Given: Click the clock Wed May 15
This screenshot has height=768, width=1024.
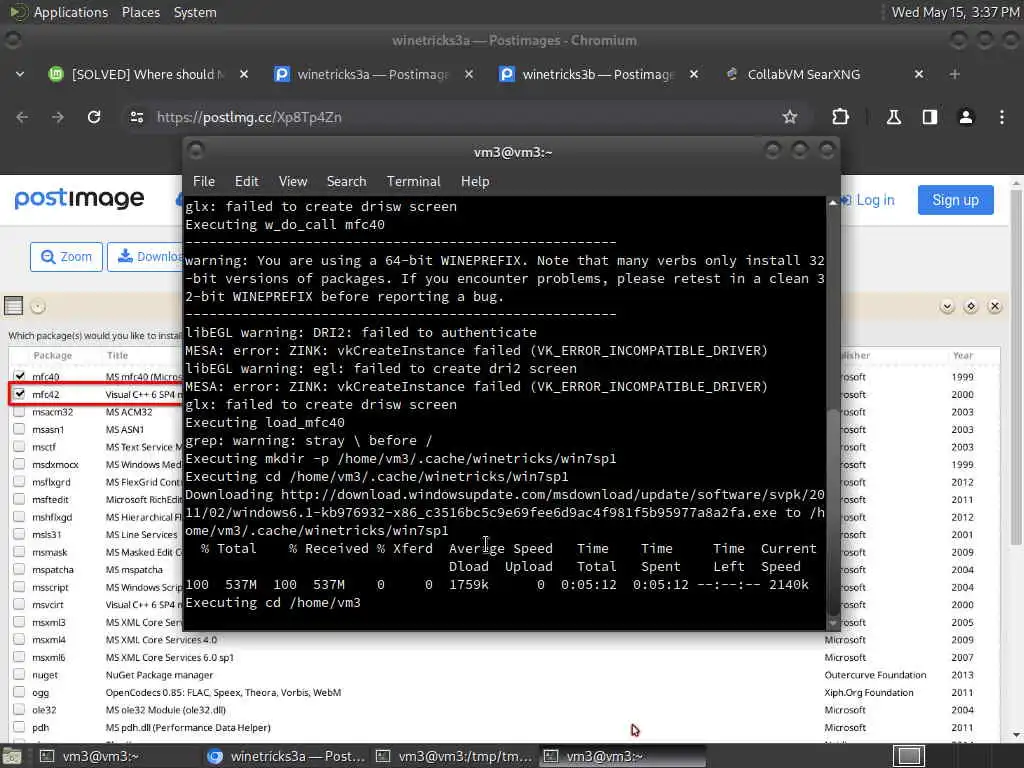Looking at the screenshot, I should 955,12.
